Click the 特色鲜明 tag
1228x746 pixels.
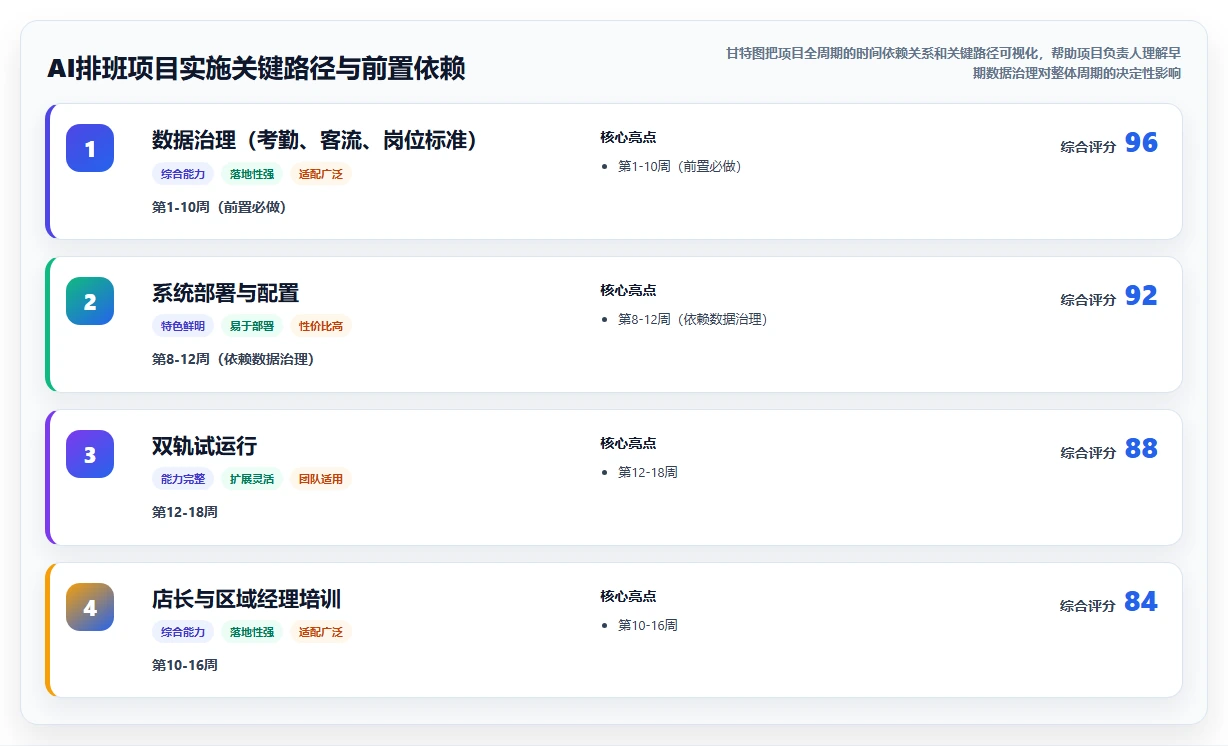183,326
